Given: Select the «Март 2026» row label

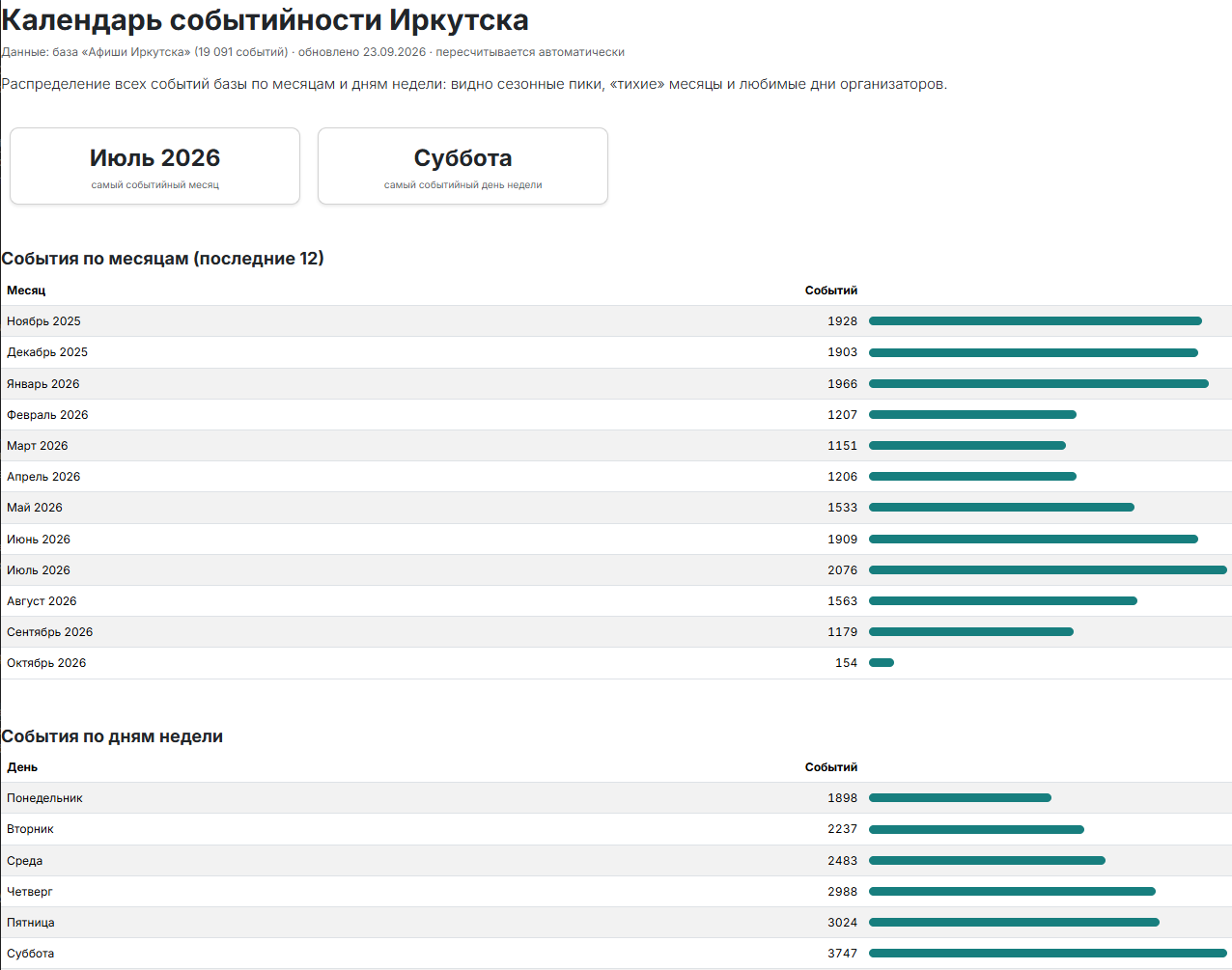Looking at the screenshot, I should (38, 446).
